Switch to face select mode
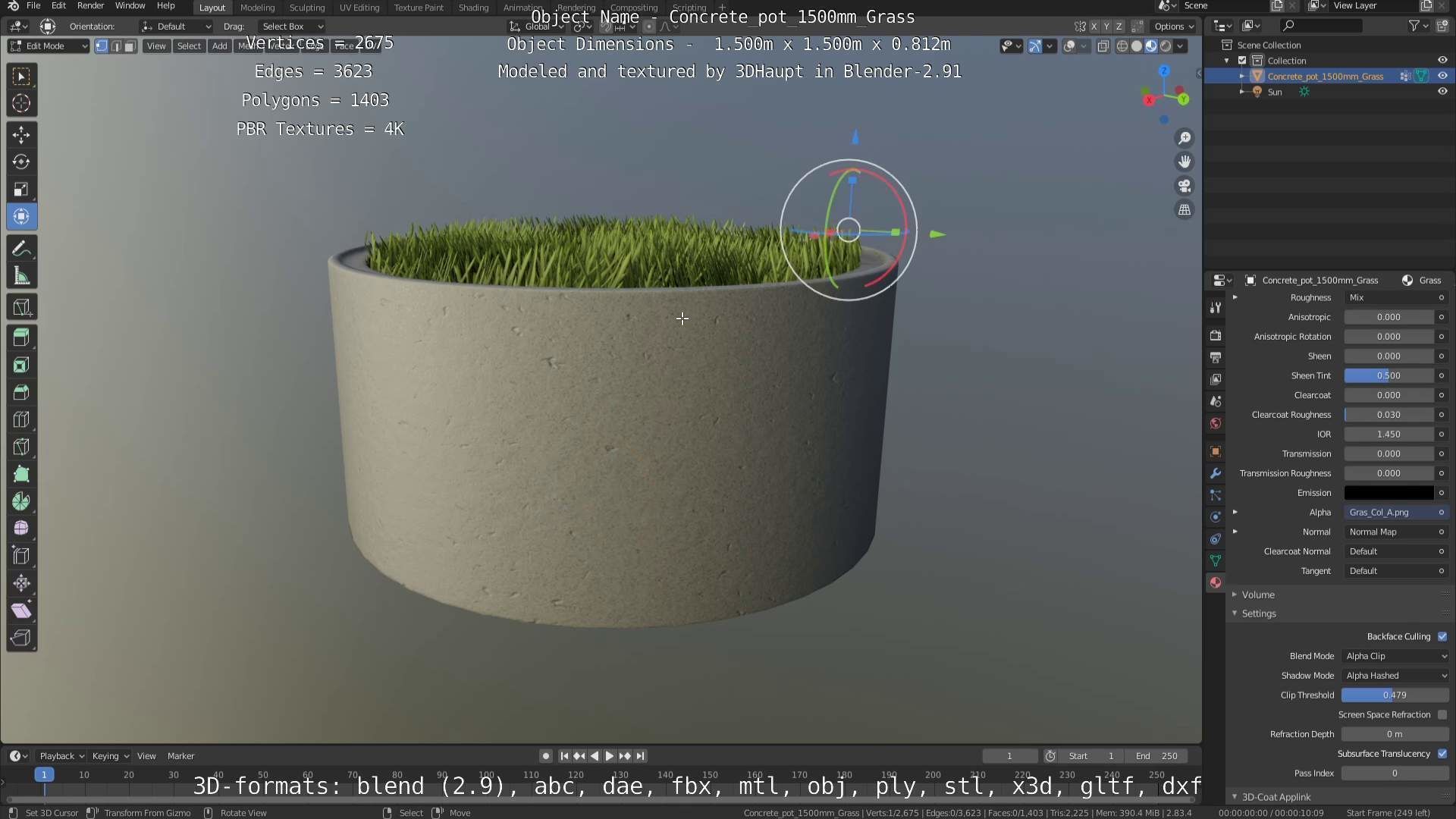 130,46
